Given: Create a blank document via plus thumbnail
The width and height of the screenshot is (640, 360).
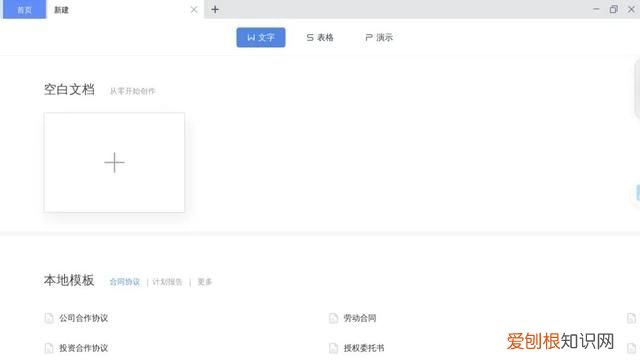Looking at the screenshot, I should [x=114, y=162].
